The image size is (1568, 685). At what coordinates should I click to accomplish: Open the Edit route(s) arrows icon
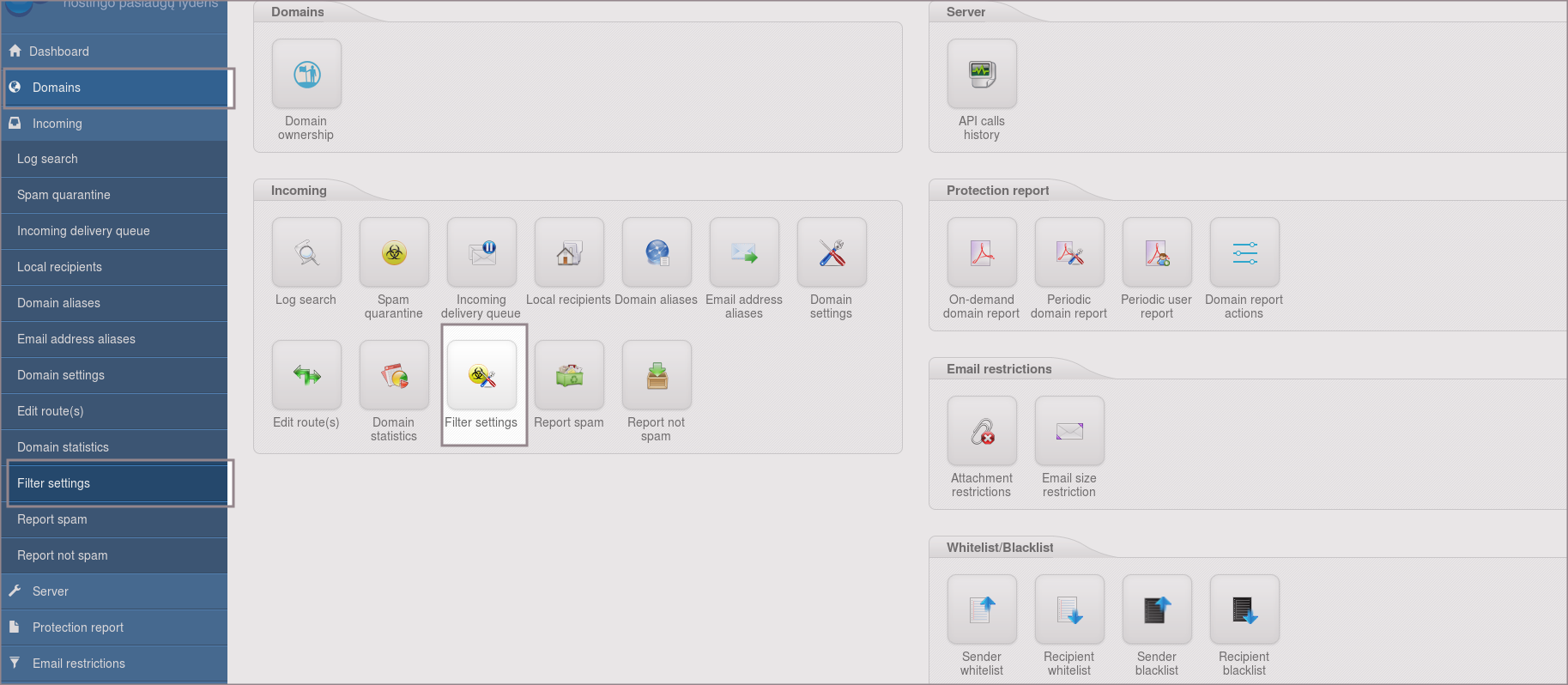tap(306, 376)
